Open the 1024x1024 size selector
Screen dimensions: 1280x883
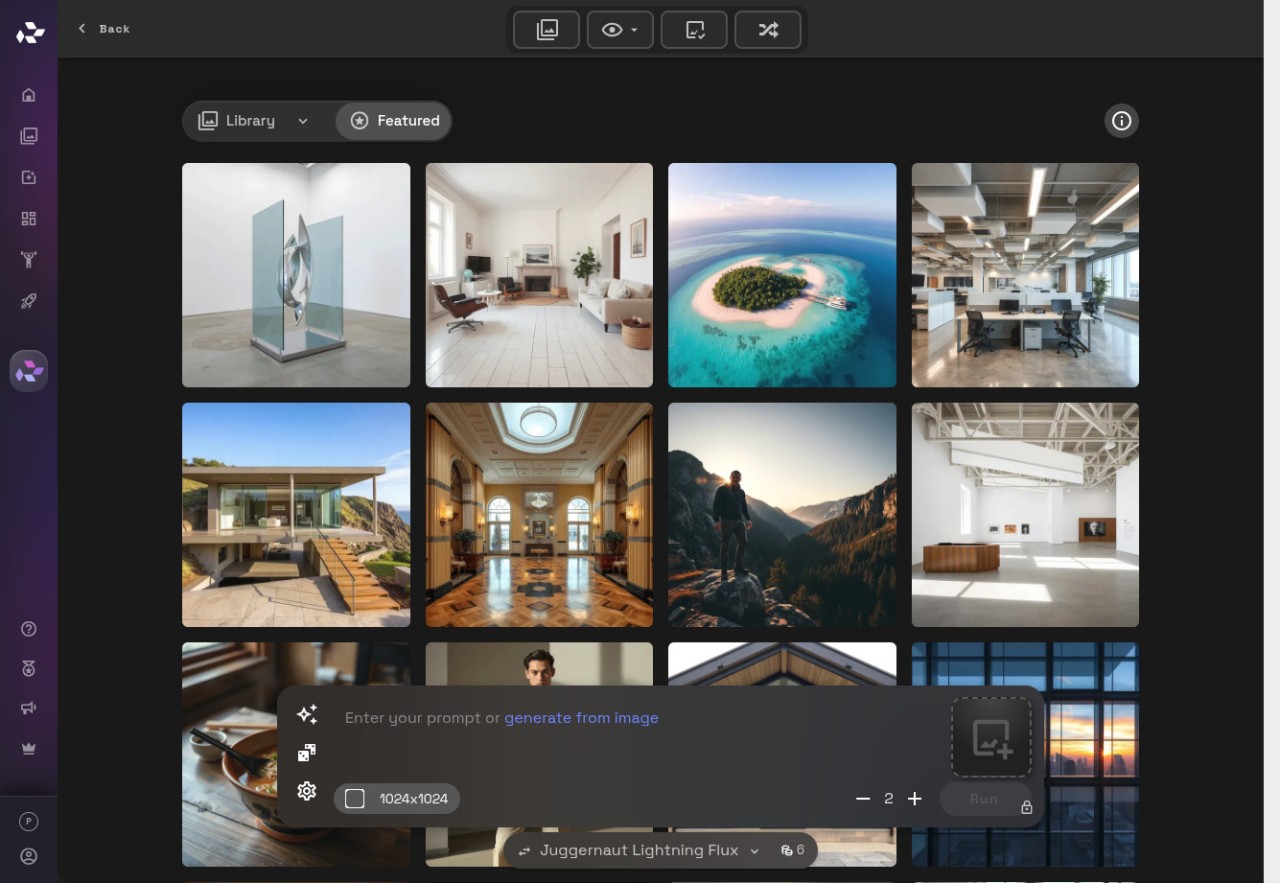click(x=397, y=798)
